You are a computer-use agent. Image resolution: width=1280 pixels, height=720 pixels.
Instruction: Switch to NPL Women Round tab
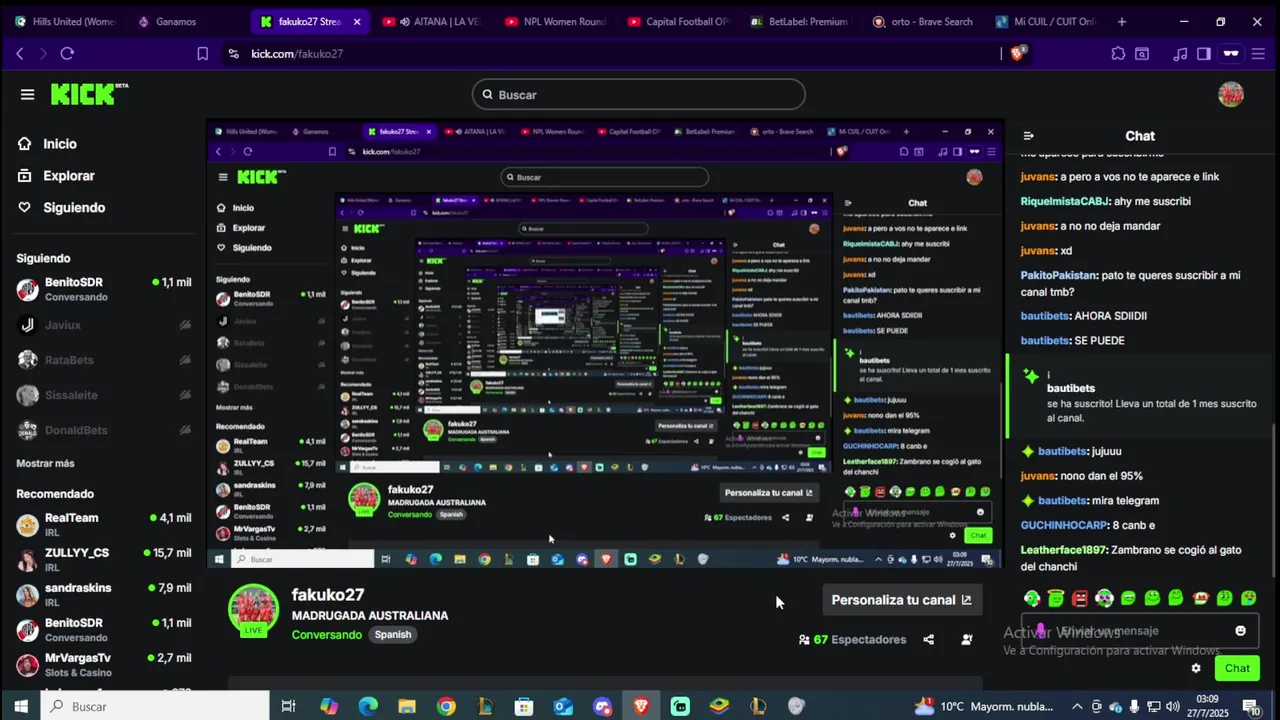pyautogui.click(x=555, y=21)
